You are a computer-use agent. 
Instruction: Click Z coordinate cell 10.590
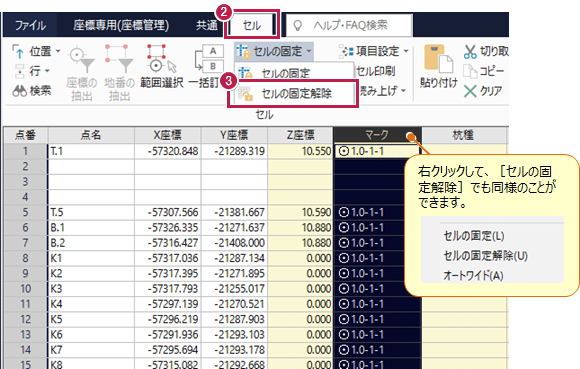click(x=300, y=212)
